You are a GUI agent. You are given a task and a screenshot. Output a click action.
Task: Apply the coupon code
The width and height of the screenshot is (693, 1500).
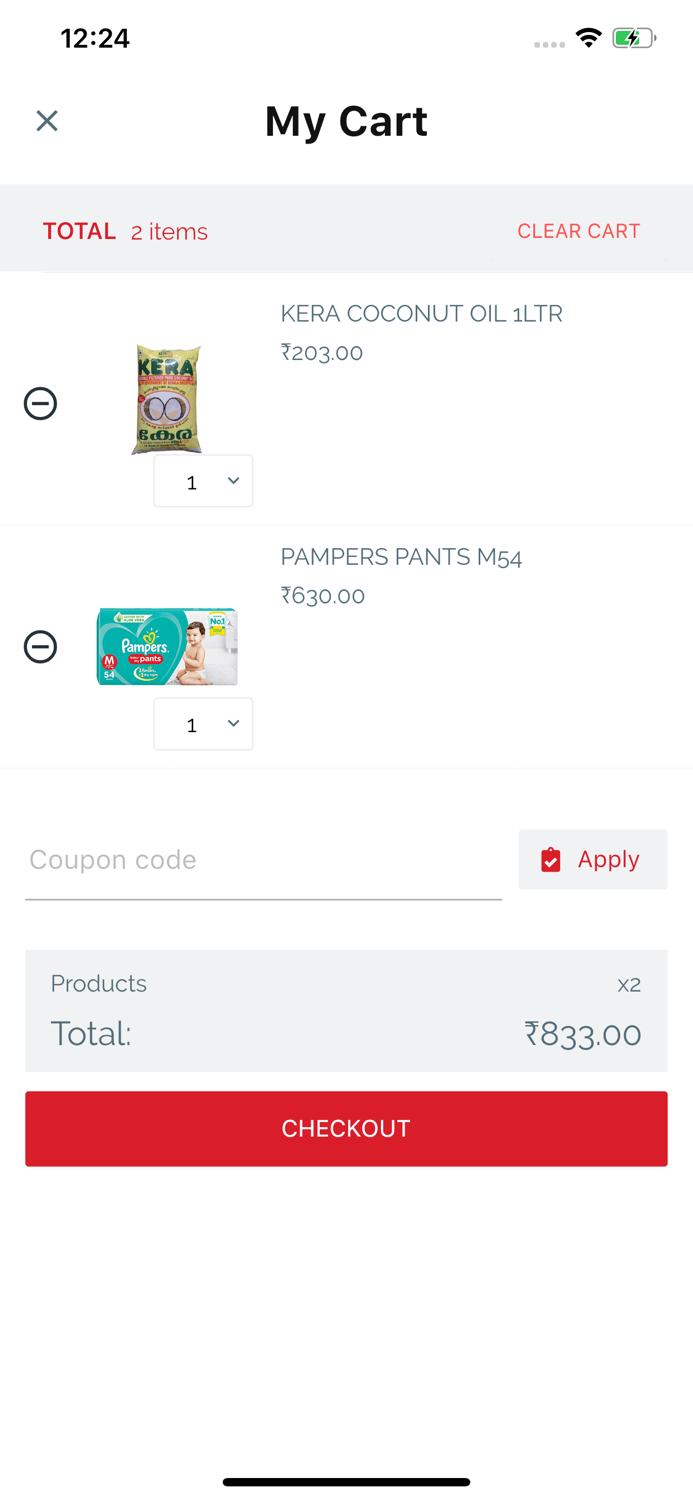click(592, 859)
